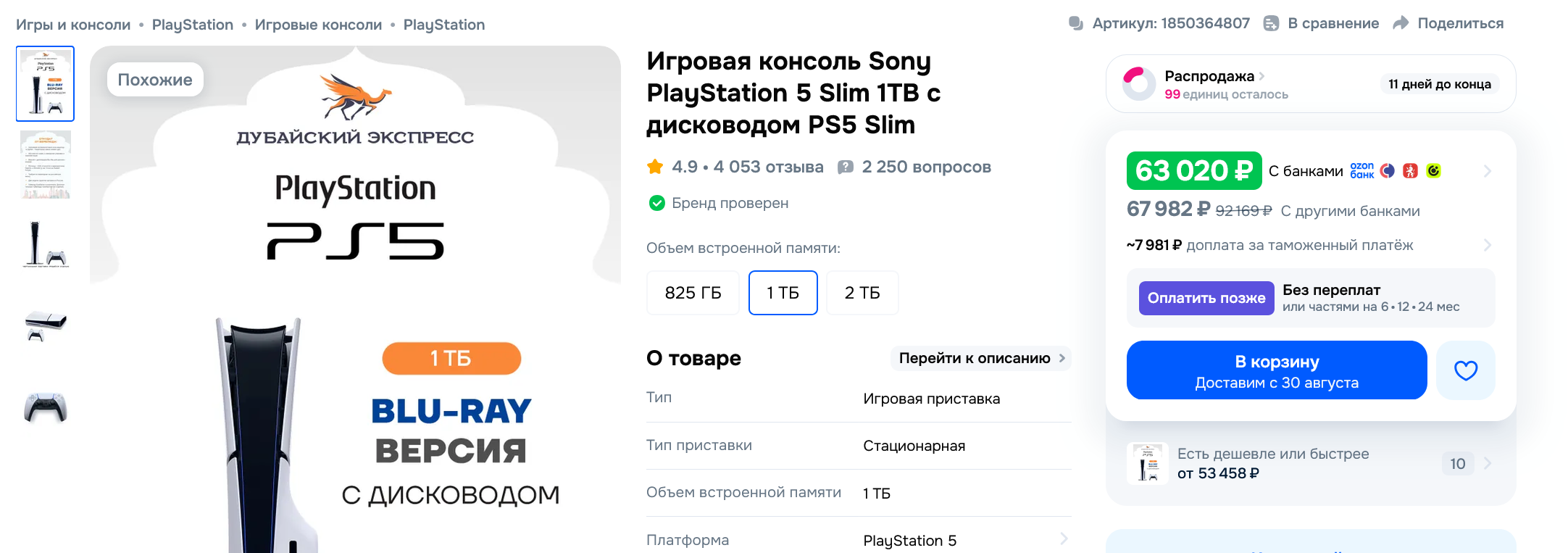Click the questions speech bubble icon

click(x=845, y=167)
